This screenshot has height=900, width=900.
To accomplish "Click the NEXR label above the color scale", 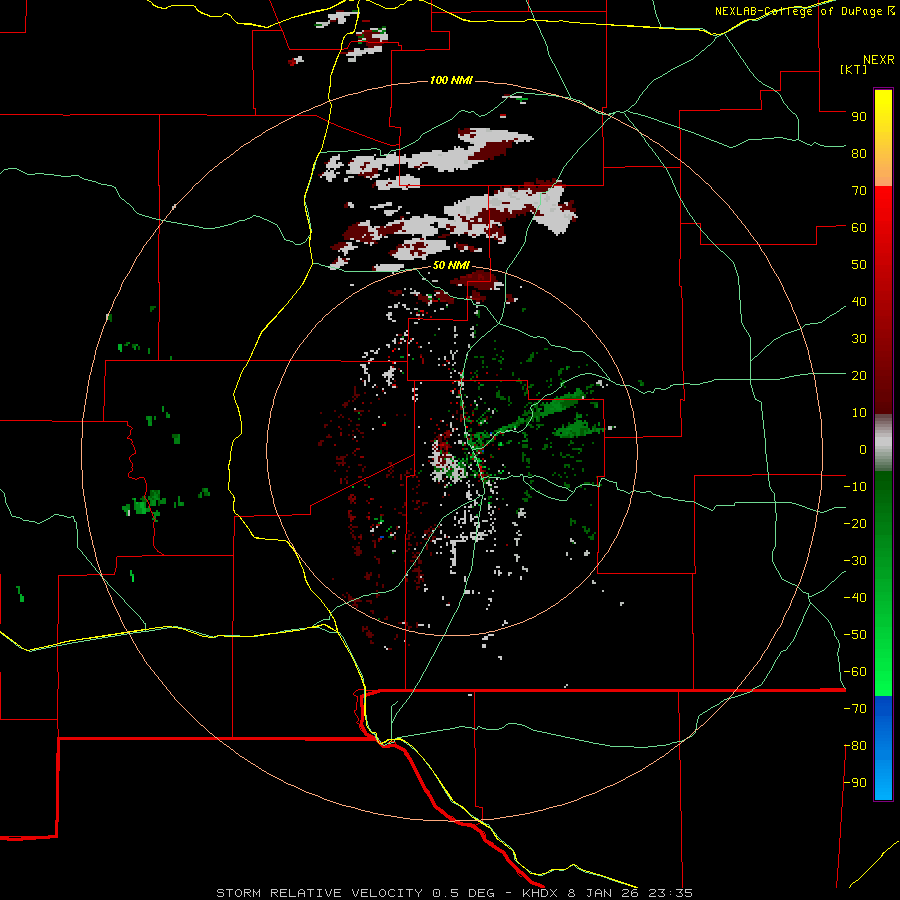I will coord(879,60).
